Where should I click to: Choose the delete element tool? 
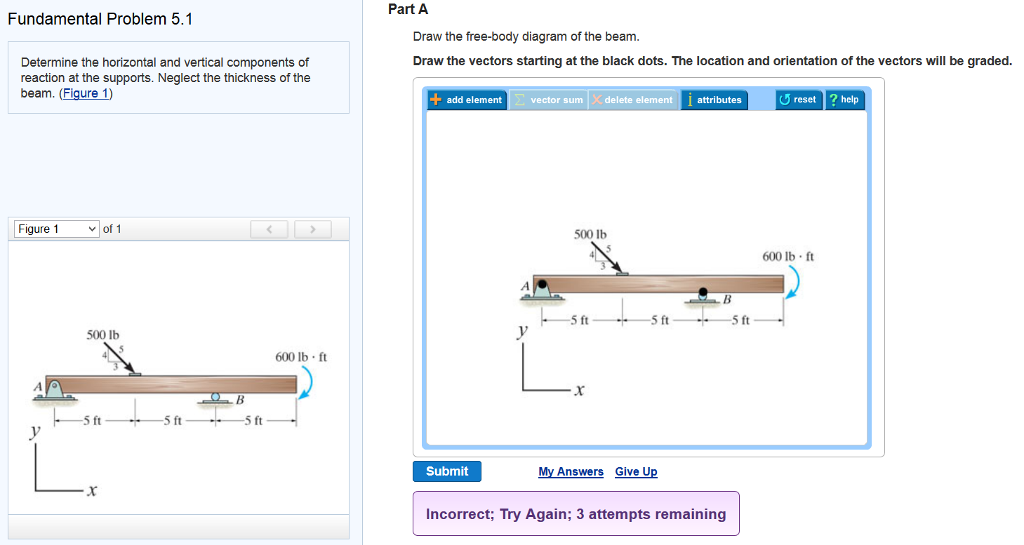coord(632,100)
